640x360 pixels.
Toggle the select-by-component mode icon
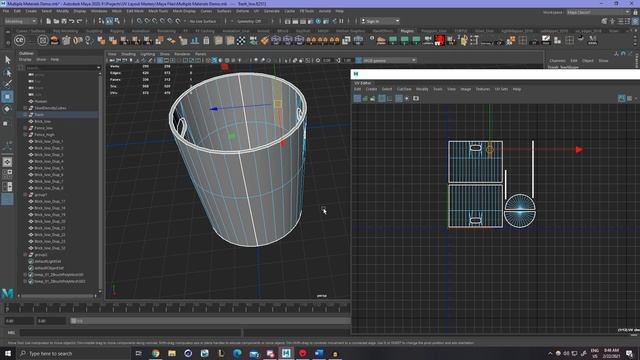pyautogui.click(x=117, y=21)
